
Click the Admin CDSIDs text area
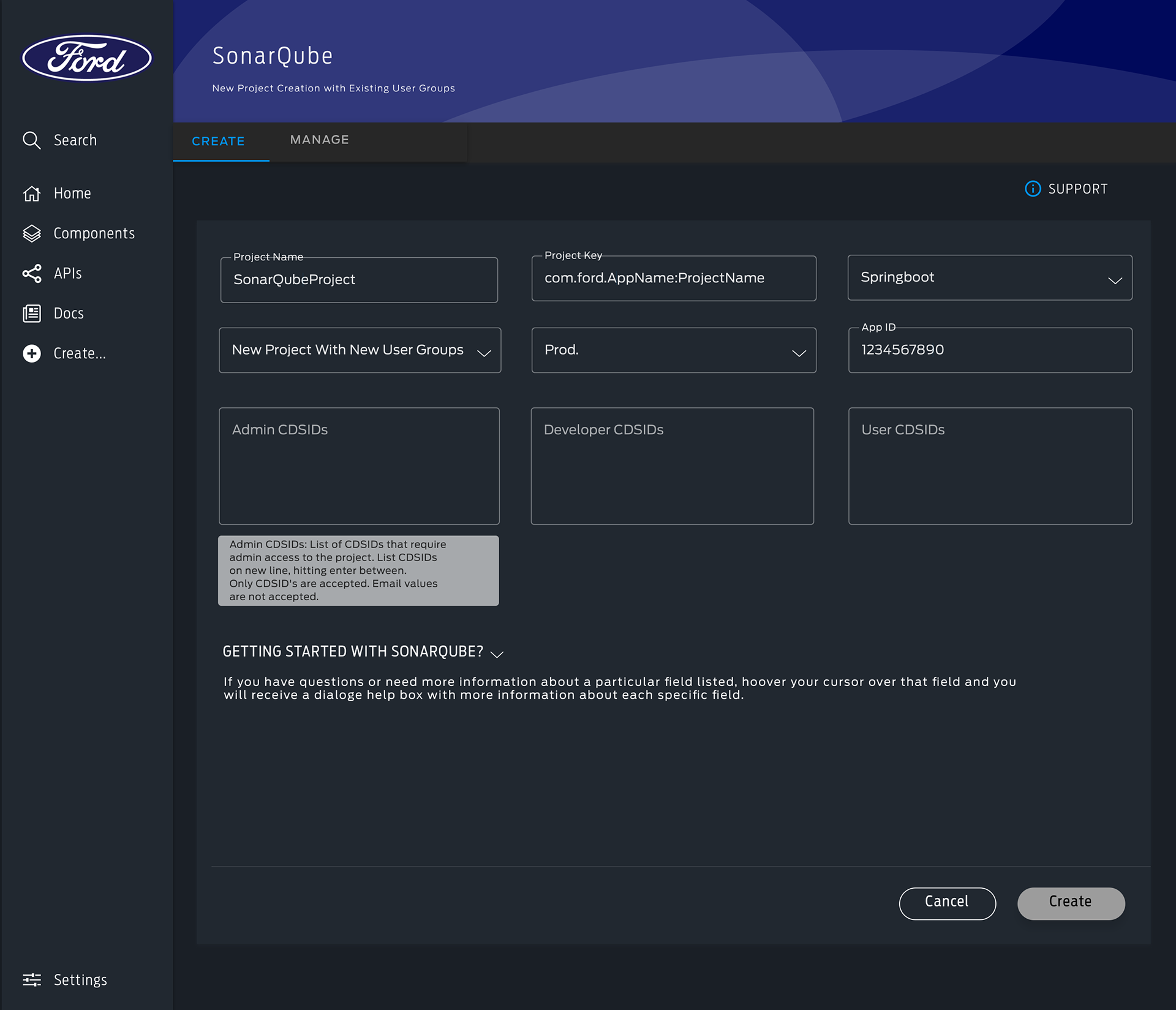click(359, 466)
